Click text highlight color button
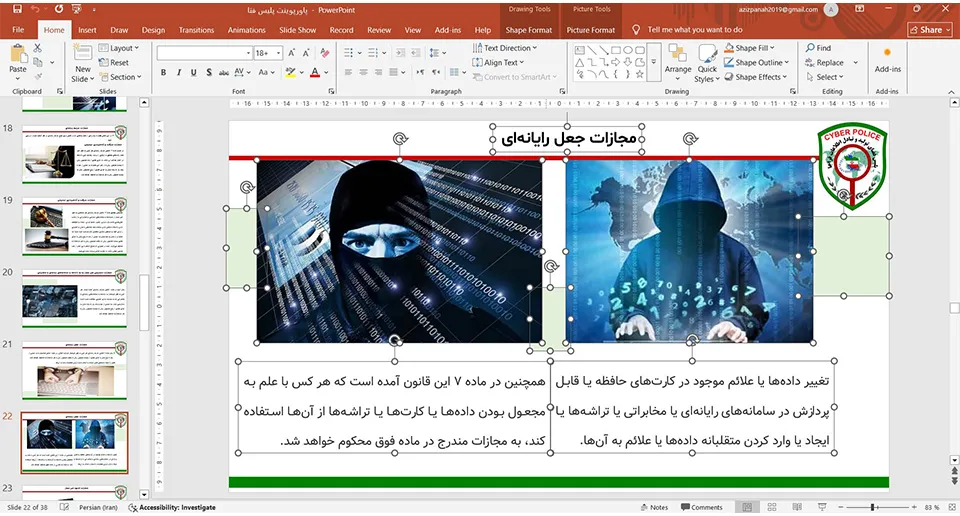This screenshot has width=960, height=516. [x=291, y=72]
